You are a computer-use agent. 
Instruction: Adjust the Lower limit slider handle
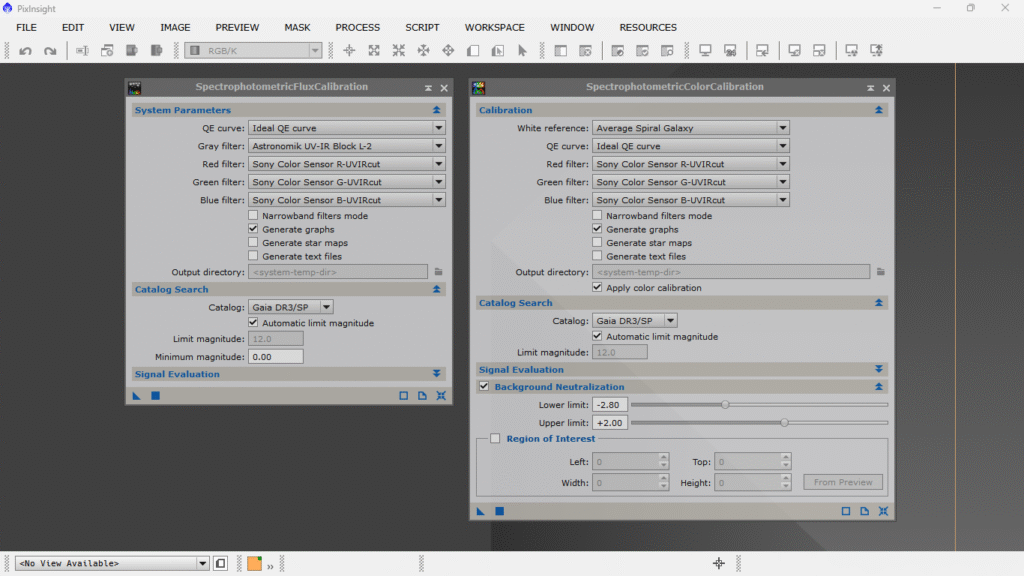725,405
